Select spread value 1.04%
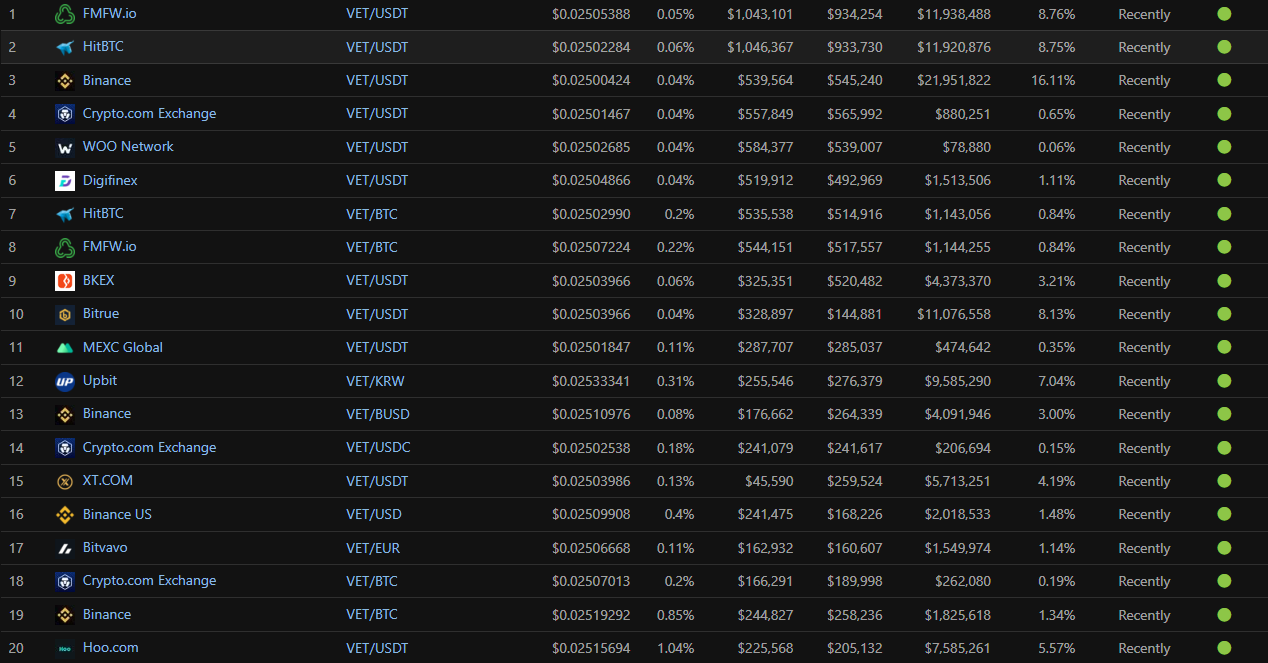 675,648
